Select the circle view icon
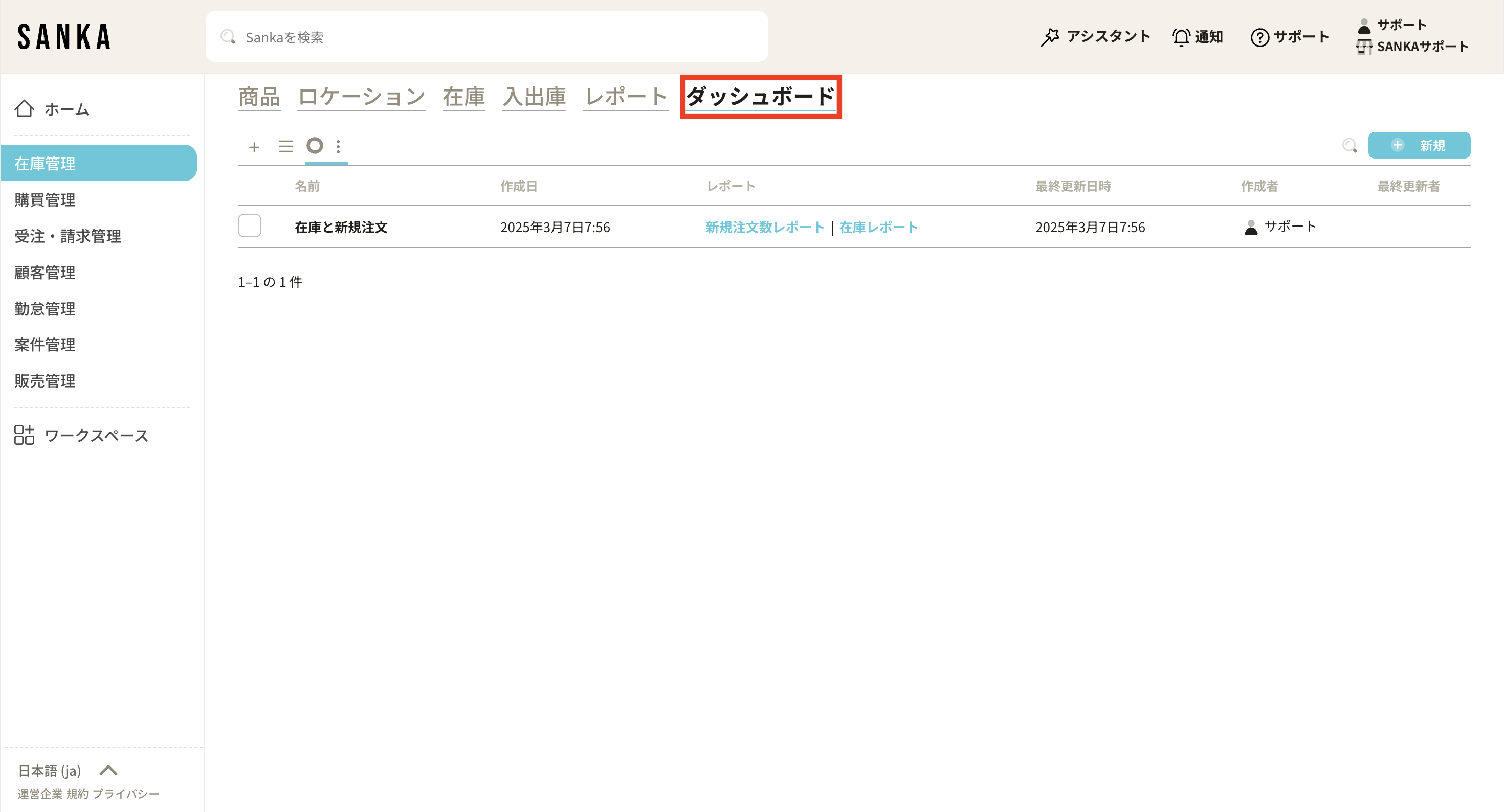The image size is (1504, 812). click(315, 145)
